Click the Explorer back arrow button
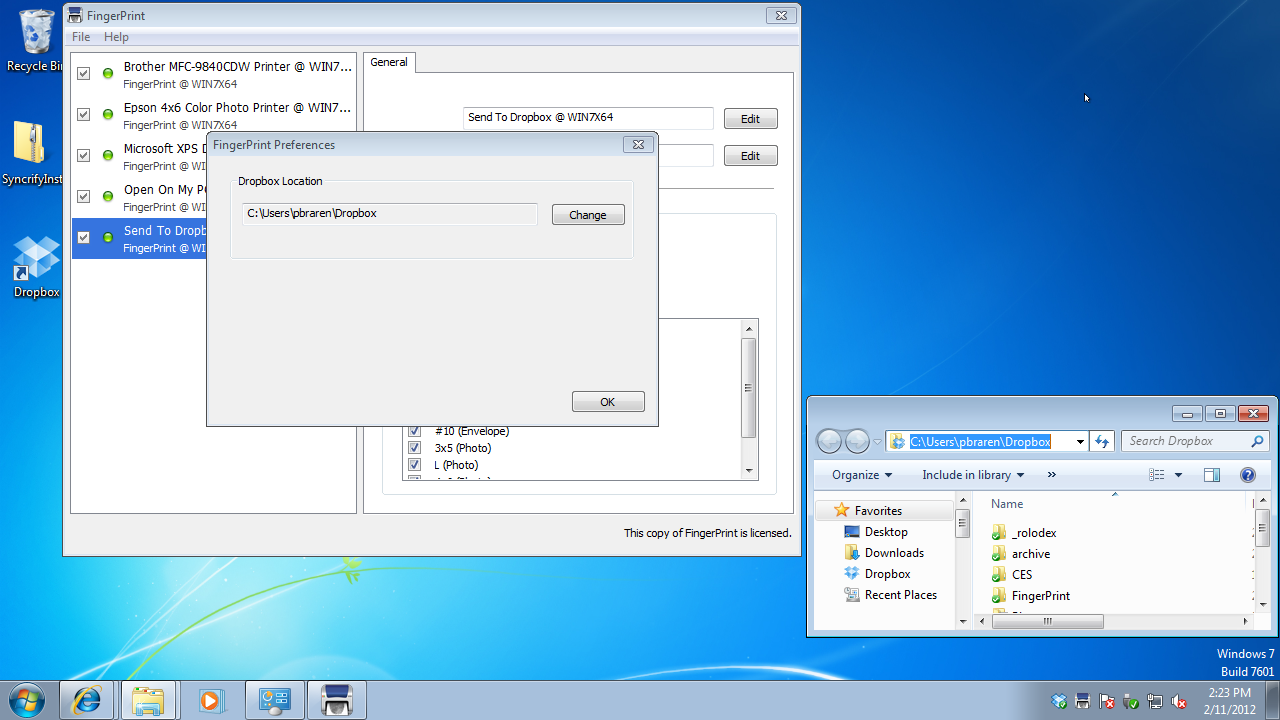Image resolution: width=1280 pixels, height=720 pixels. pos(829,441)
